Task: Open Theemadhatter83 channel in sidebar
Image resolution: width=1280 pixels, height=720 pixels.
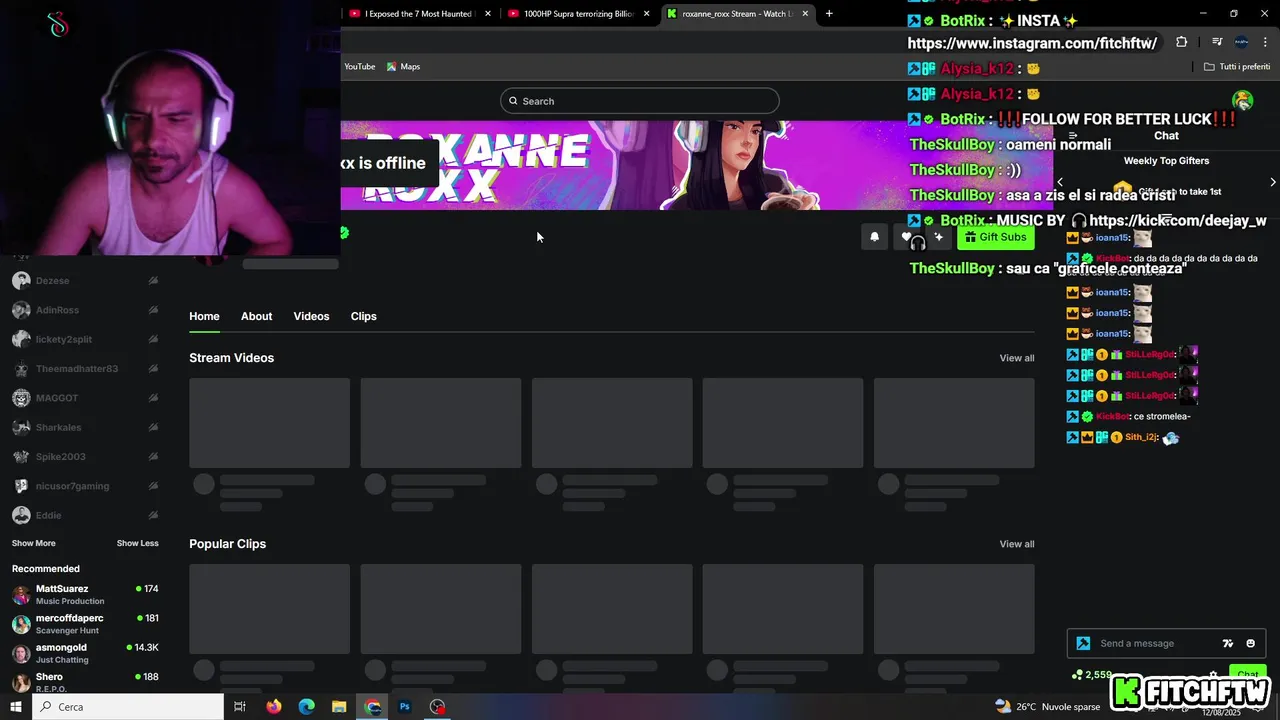Action: tap(85, 369)
